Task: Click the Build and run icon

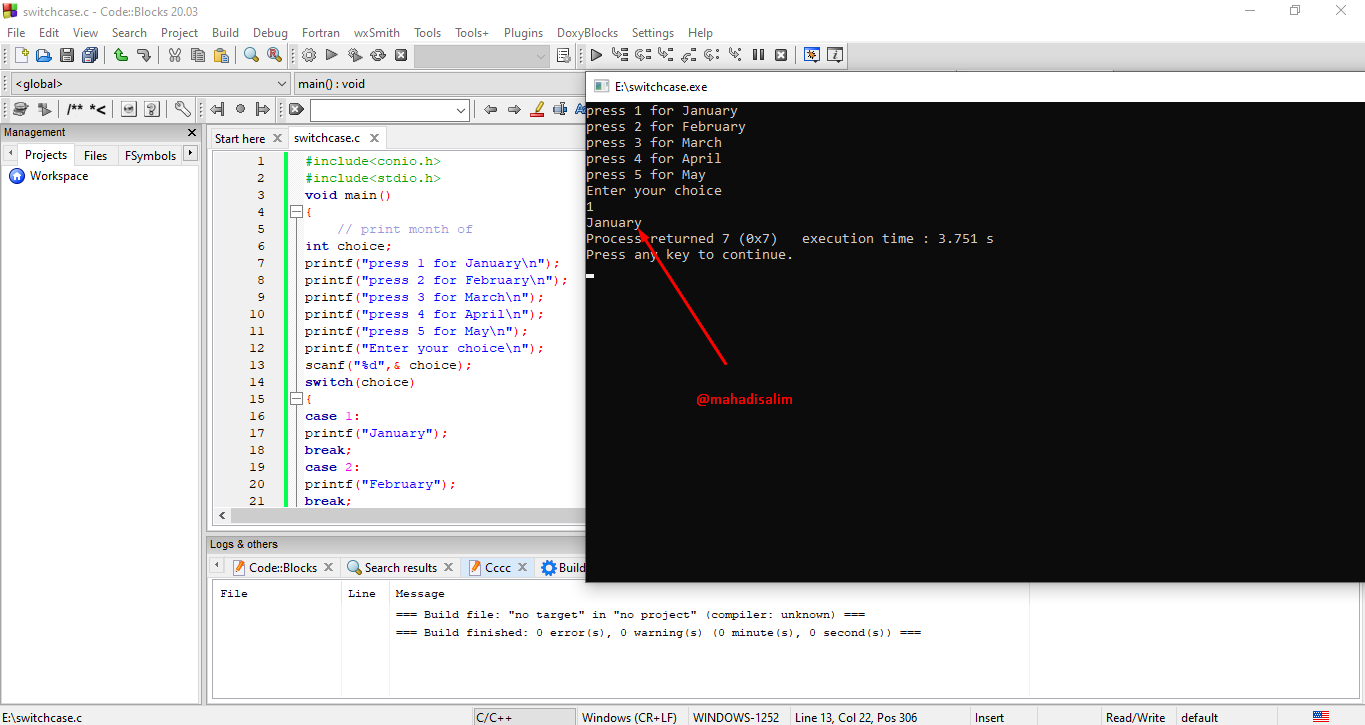Action: point(355,56)
